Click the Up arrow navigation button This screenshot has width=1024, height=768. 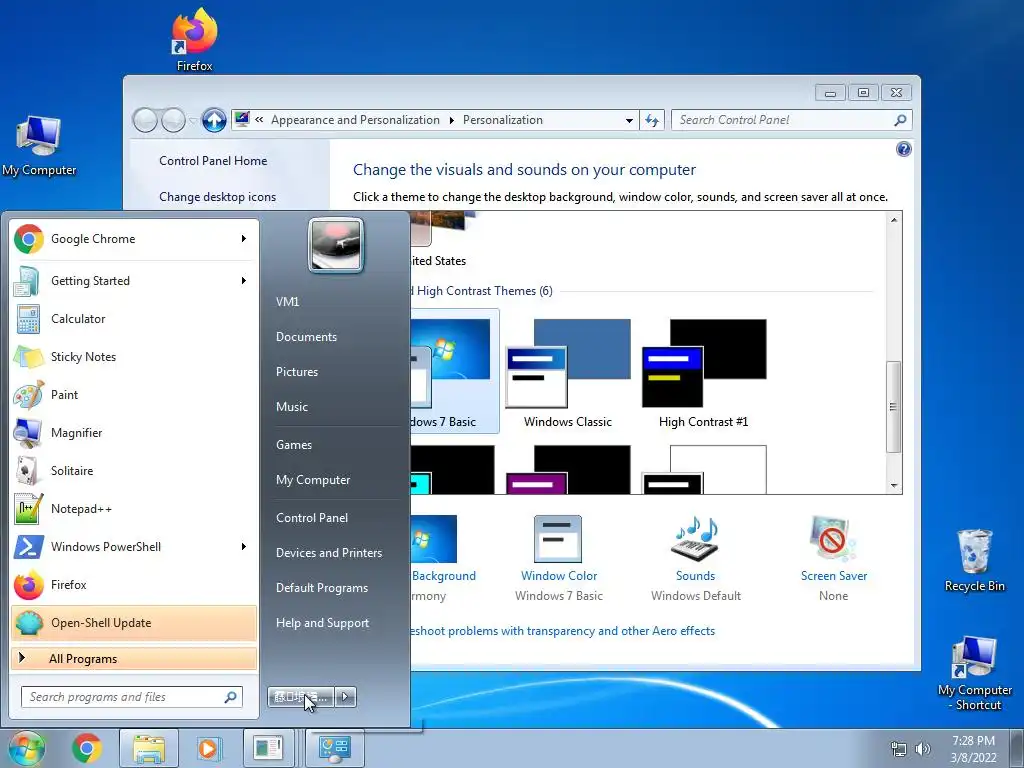pyautogui.click(x=214, y=120)
